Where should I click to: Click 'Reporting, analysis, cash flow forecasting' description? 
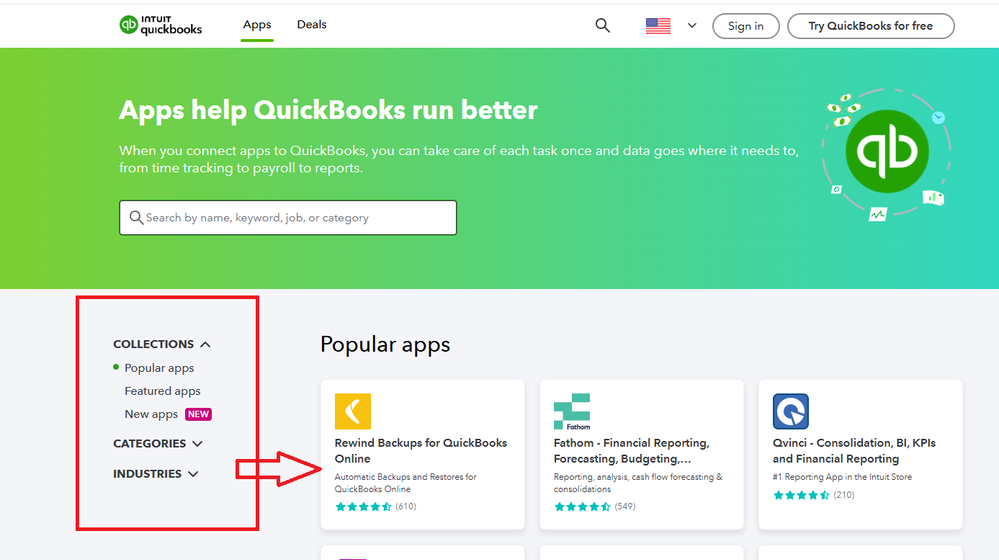[638, 483]
